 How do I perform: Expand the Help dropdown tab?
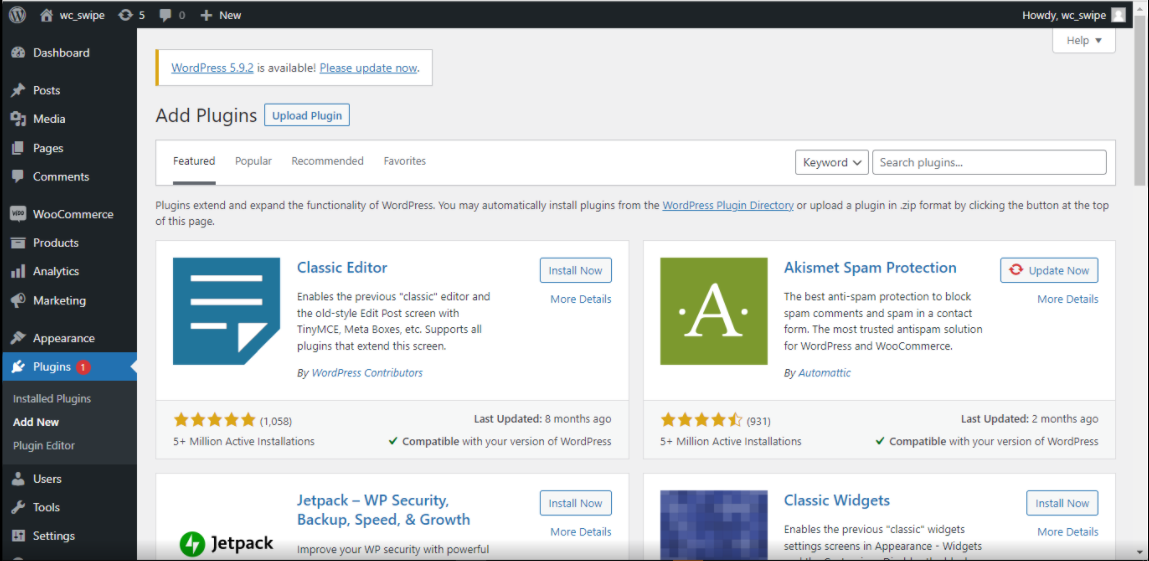[x=1084, y=41]
